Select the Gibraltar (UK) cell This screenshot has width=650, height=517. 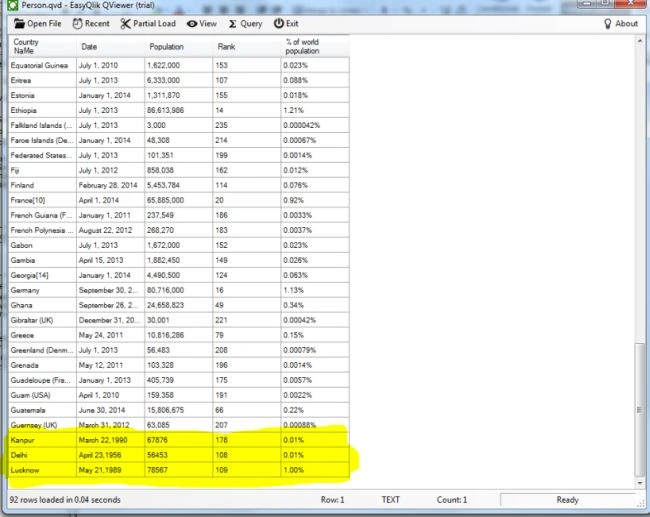[42, 320]
